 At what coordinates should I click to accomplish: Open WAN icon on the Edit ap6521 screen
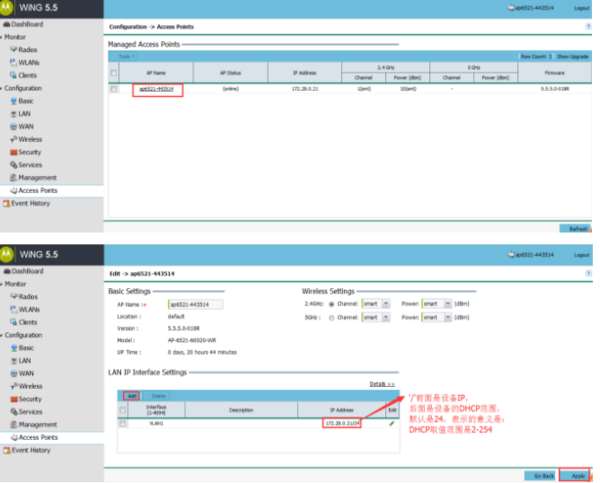point(14,374)
